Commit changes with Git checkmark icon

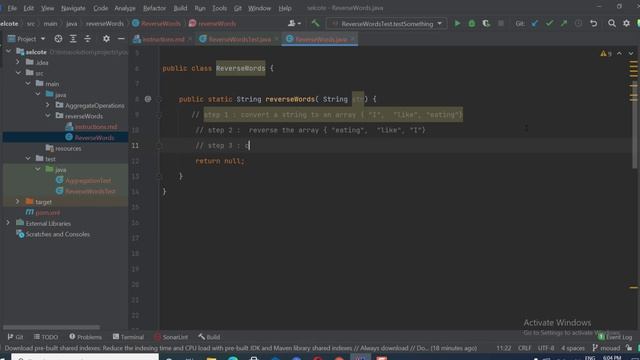point(549,24)
